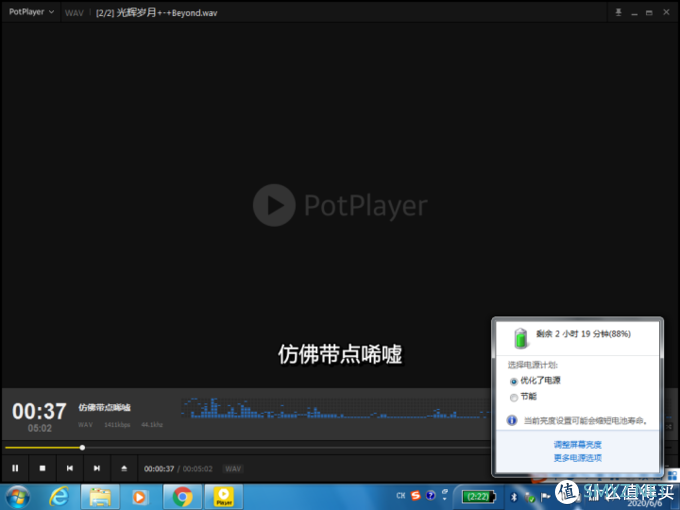680x510 pixels.
Task: Click the info icon beside brightness warning
Action: (x=512, y=420)
